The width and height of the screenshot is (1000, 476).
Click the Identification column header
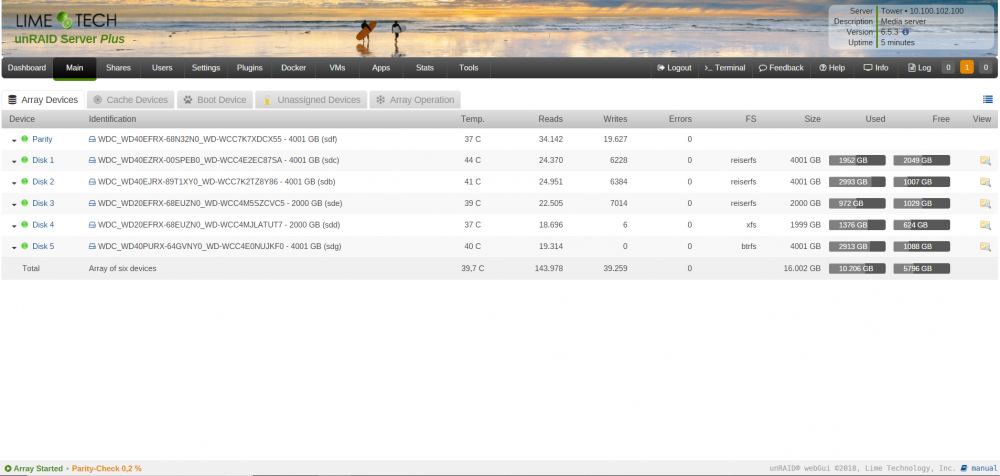pos(112,119)
